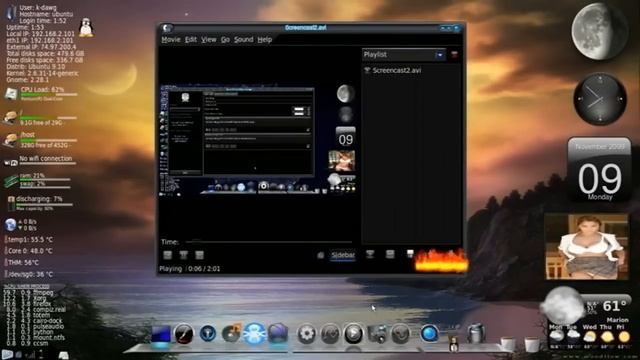Click the volume icon beside Sidebar
This screenshot has width=640, height=360.
click(321, 256)
